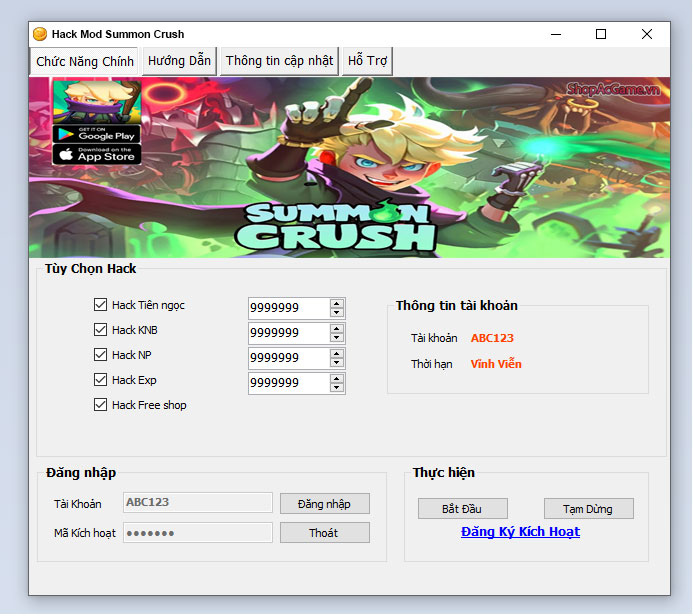The image size is (693, 616).
Task: Maximize the Hack Mod Summon Crush window
Action: coord(601,34)
